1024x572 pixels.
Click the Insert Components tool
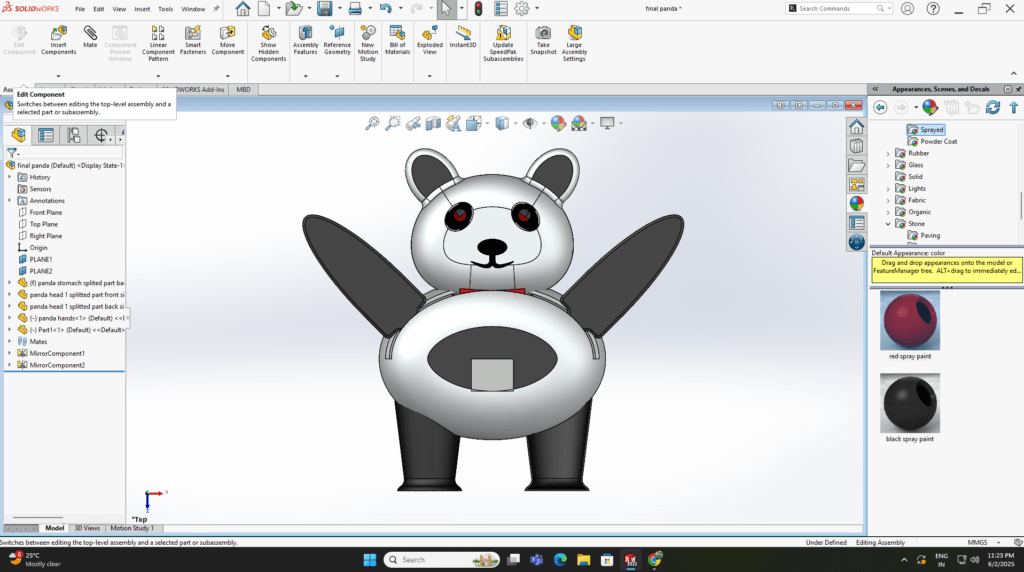58,40
